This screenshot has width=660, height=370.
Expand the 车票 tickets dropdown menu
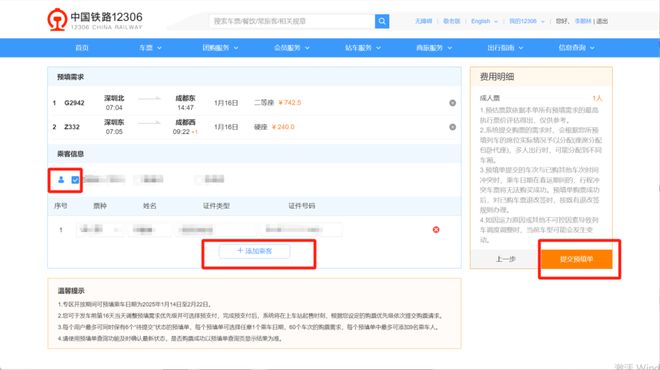point(150,48)
